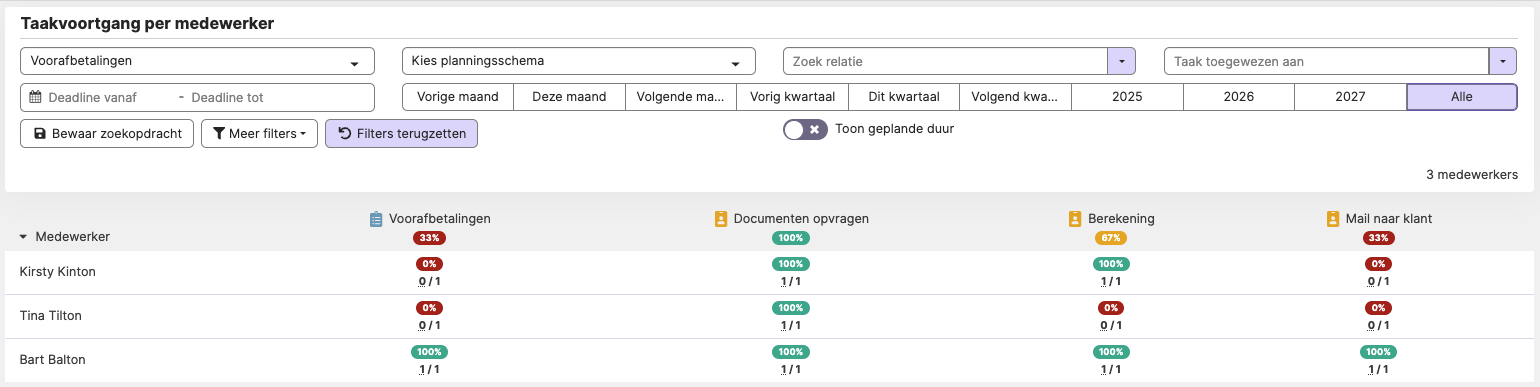This screenshot has width=1540, height=387.
Task: Toggle the Toon geplande duur switch
Action: [805, 129]
